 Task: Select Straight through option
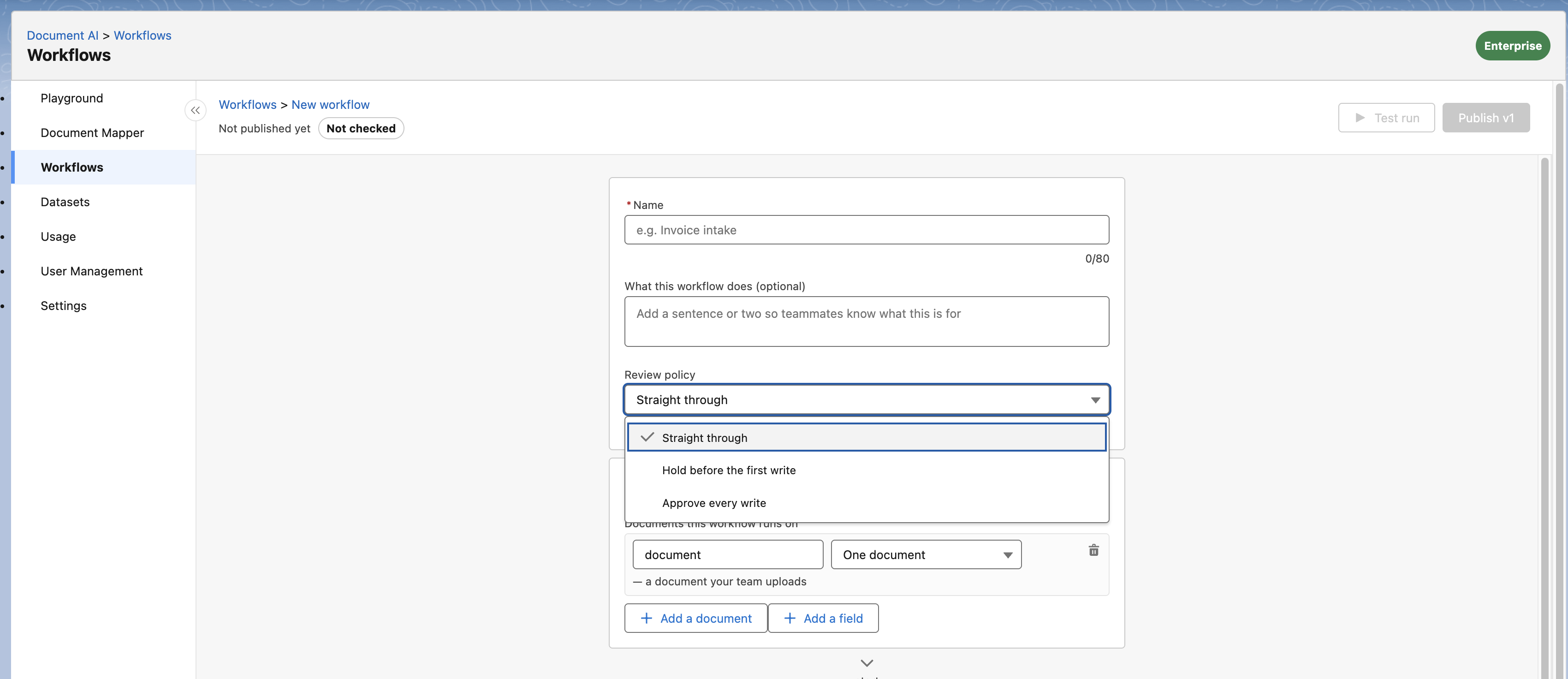tap(866, 437)
